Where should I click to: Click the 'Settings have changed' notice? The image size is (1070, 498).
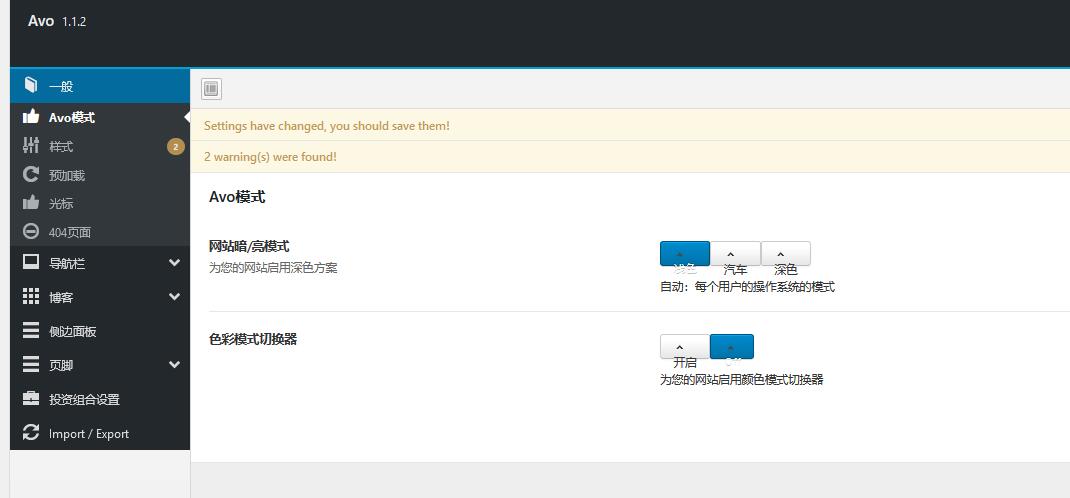pyautogui.click(x=630, y=126)
